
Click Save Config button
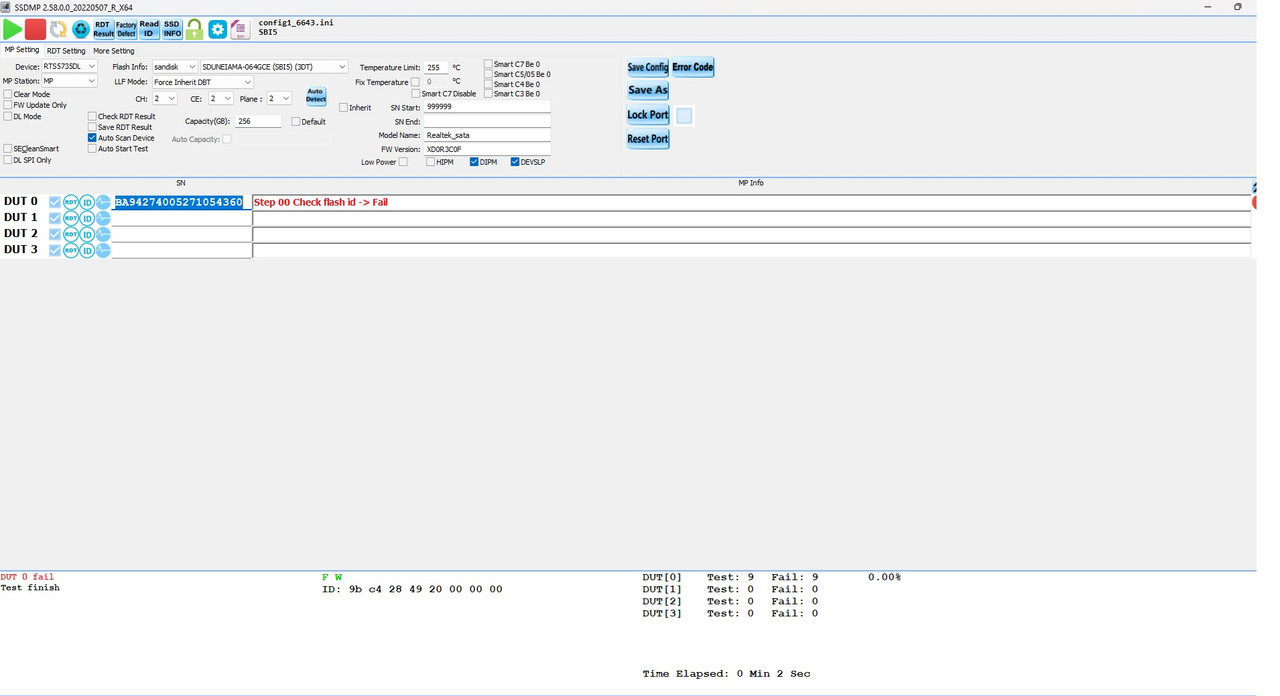click(647, 68)
